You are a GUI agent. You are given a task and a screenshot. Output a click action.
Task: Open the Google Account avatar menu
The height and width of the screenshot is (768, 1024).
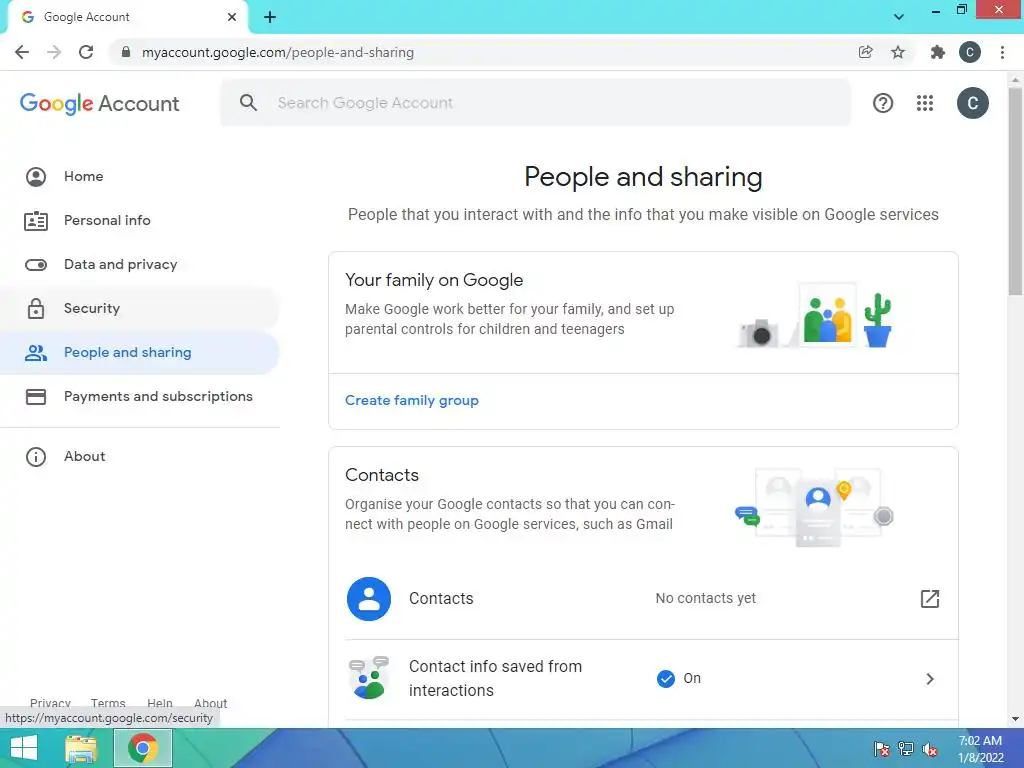pyautogui.click(x=972, y=103)
